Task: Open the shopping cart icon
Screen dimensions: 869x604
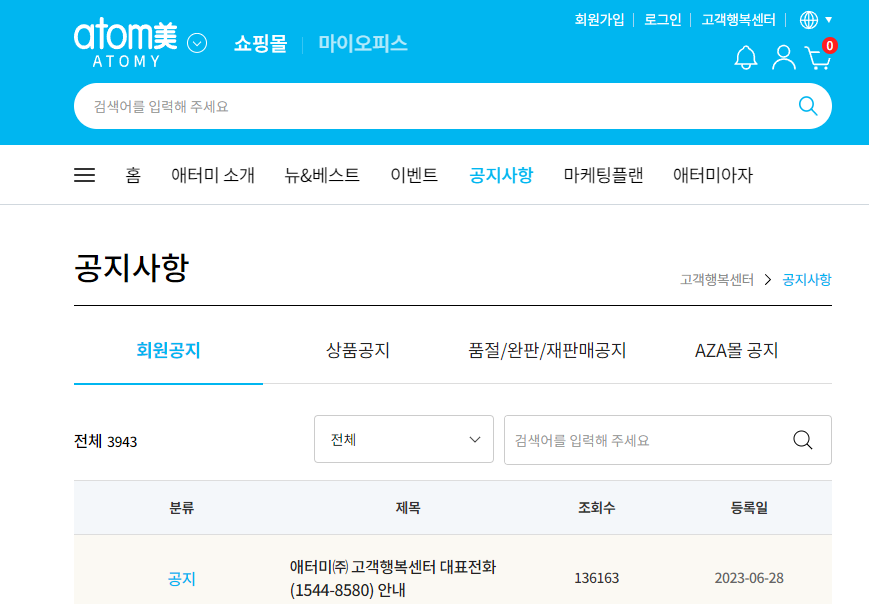Action: click(818, 58)
